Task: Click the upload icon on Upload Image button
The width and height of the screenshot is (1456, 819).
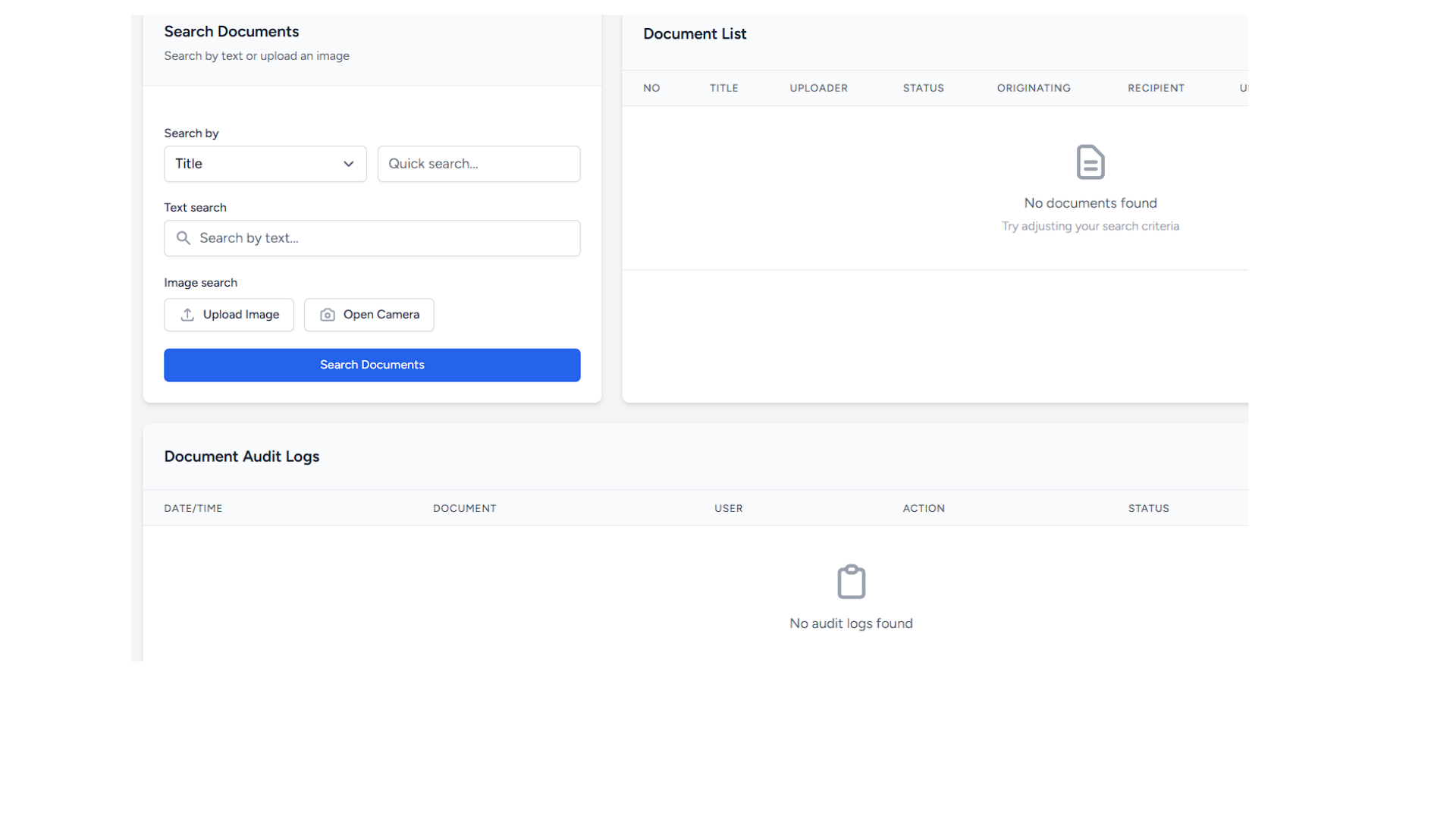Action: 187,314
